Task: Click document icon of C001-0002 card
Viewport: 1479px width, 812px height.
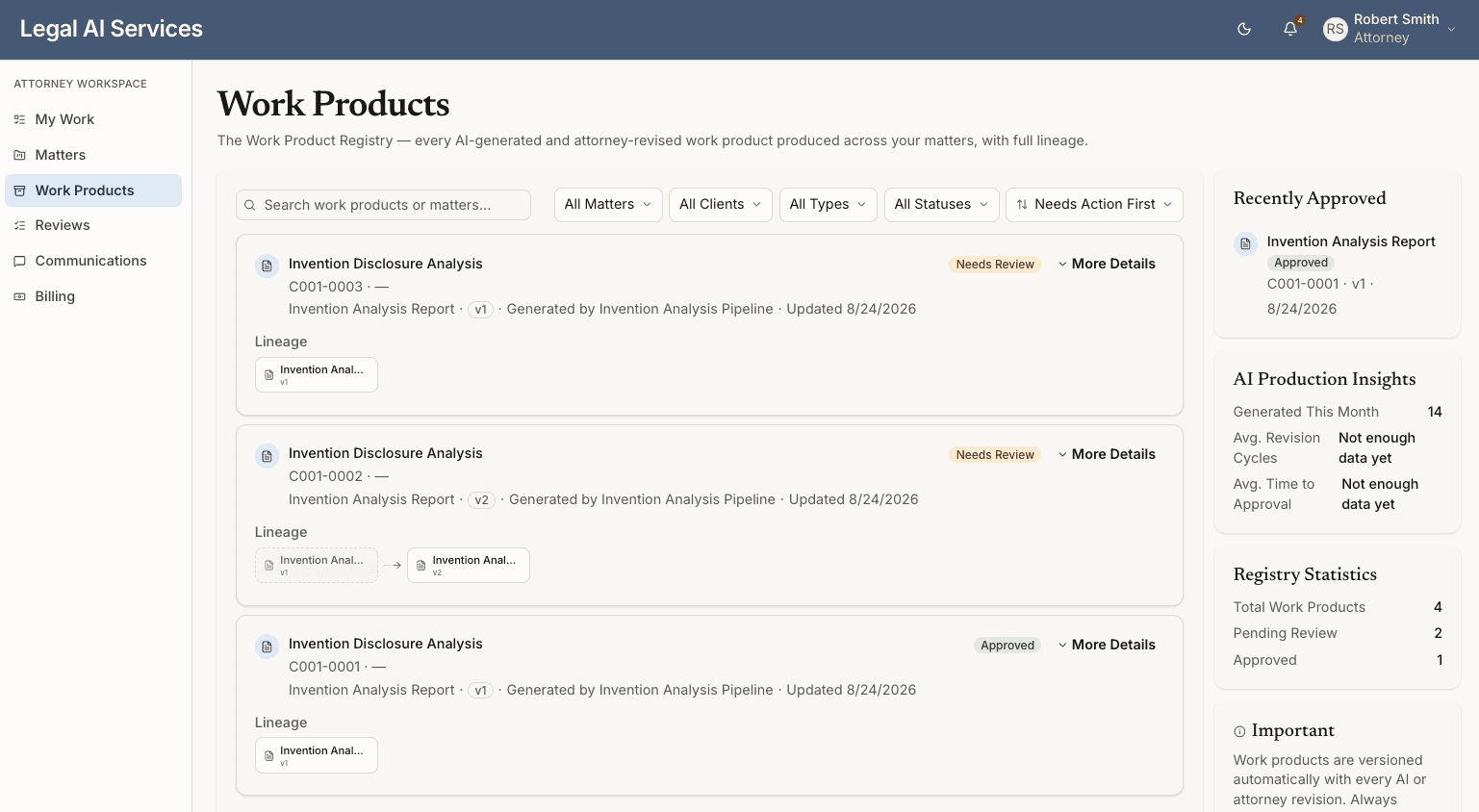Action: click(267, 456)
